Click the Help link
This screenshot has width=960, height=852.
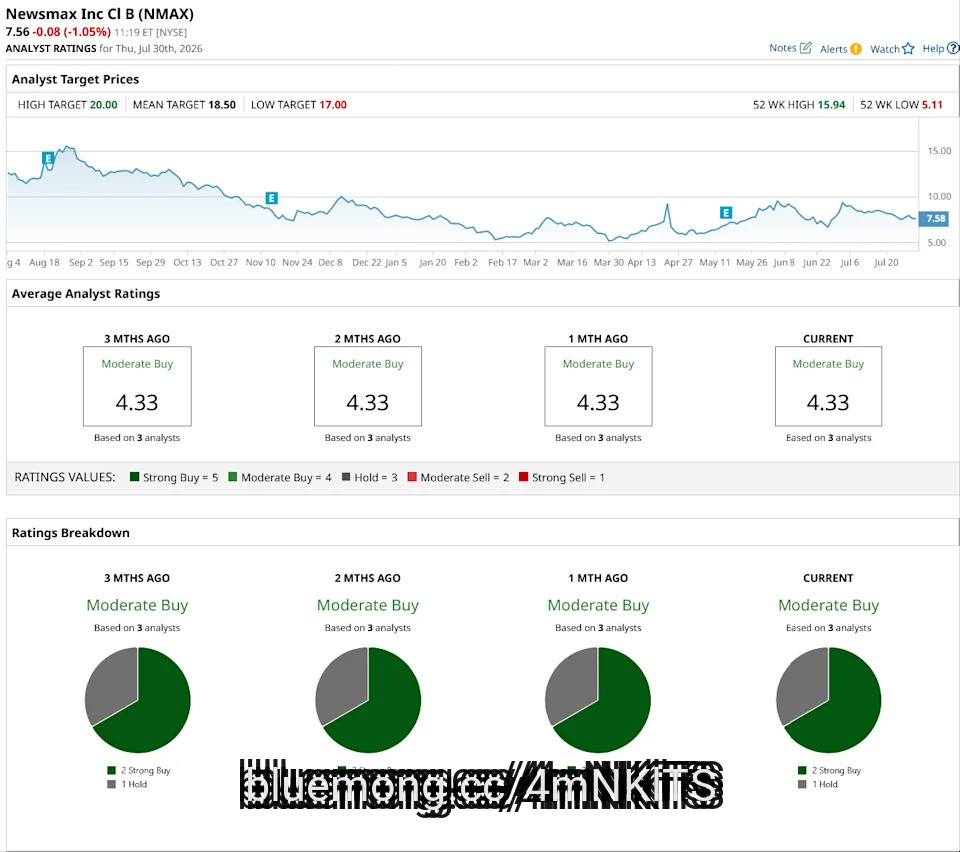[933, 48]
